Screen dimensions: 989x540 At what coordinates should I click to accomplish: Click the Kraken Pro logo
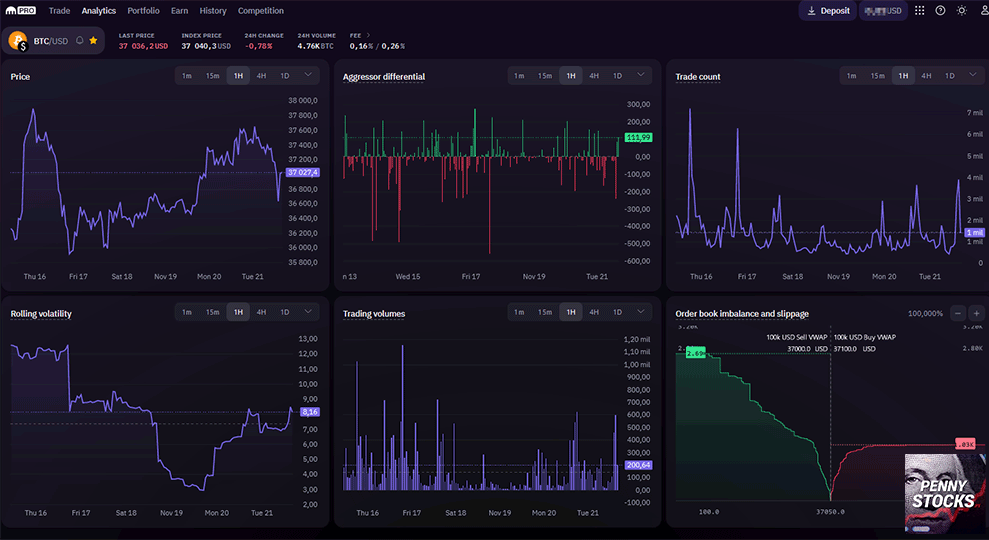pos(22,11)
